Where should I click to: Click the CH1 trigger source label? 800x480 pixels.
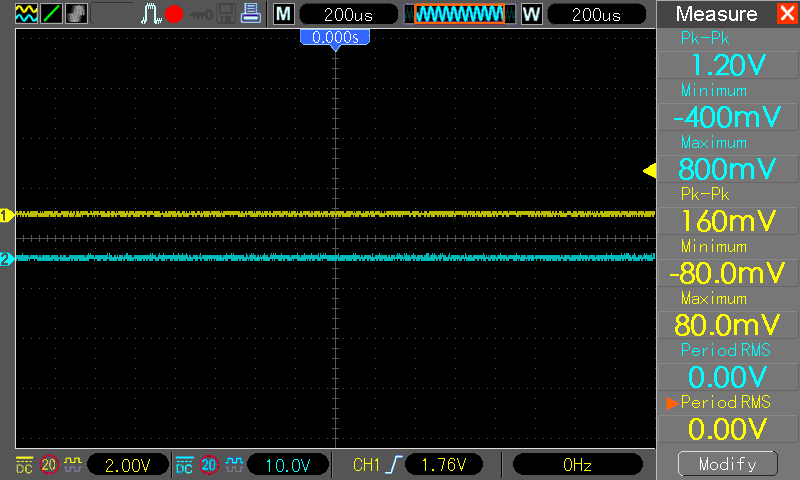tap(366, 465)
